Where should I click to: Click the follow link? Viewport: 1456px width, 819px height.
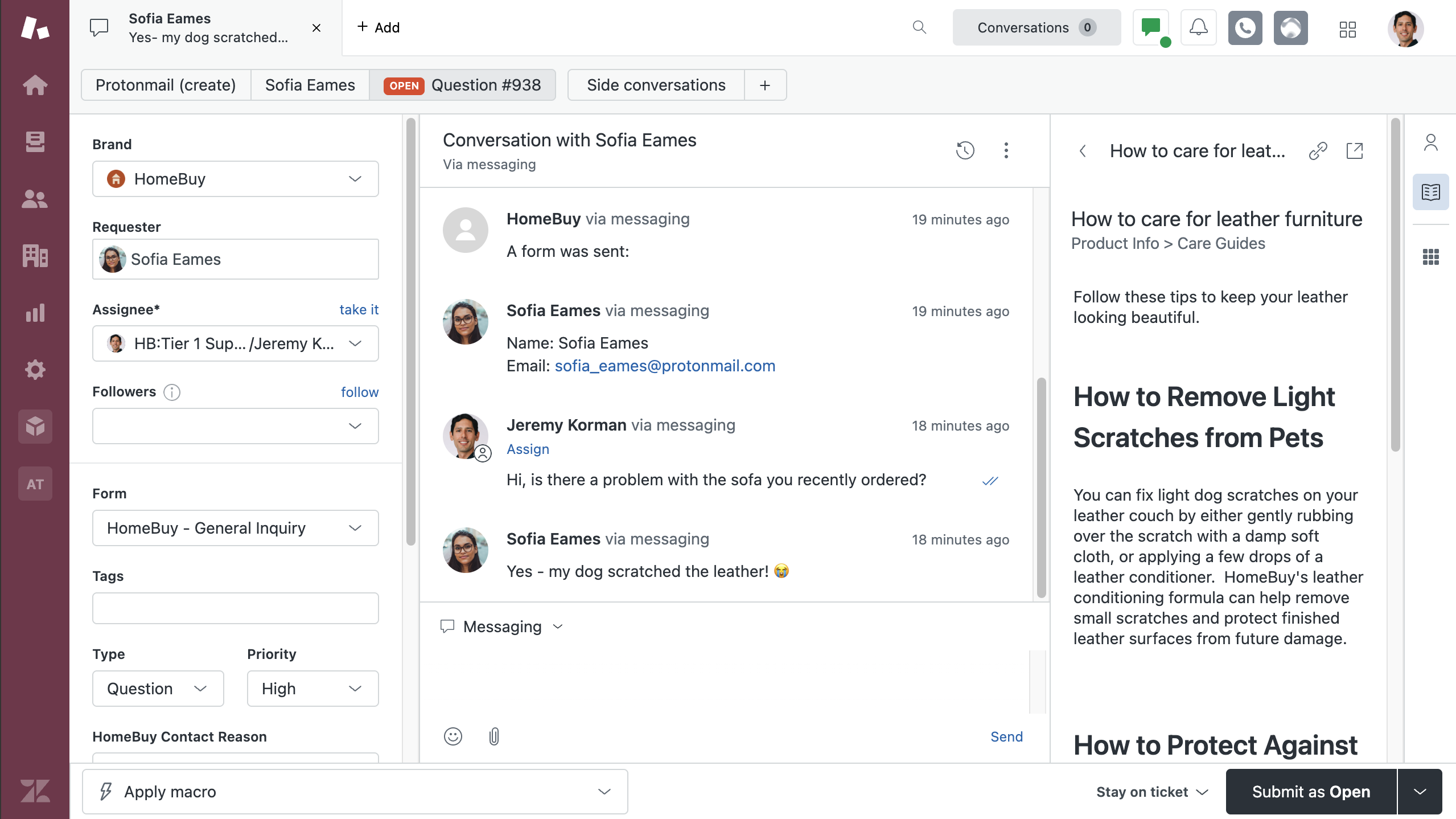click(360, 392)
